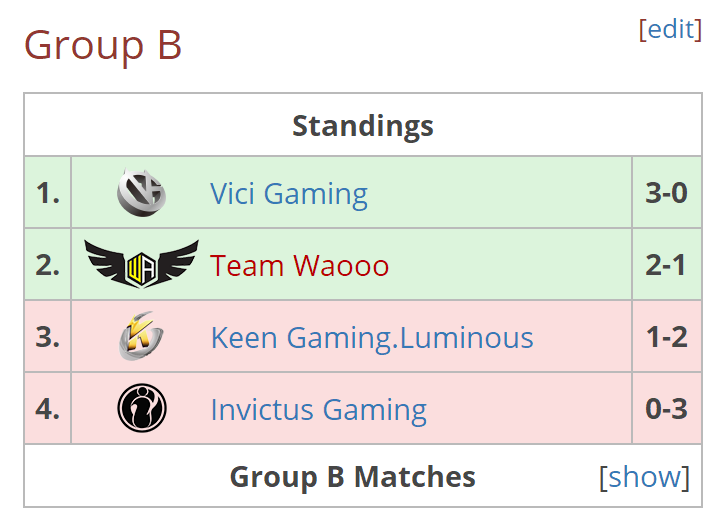
Task: Open the Keen Gaming.Luminous team page
Action: click(372, 338)
